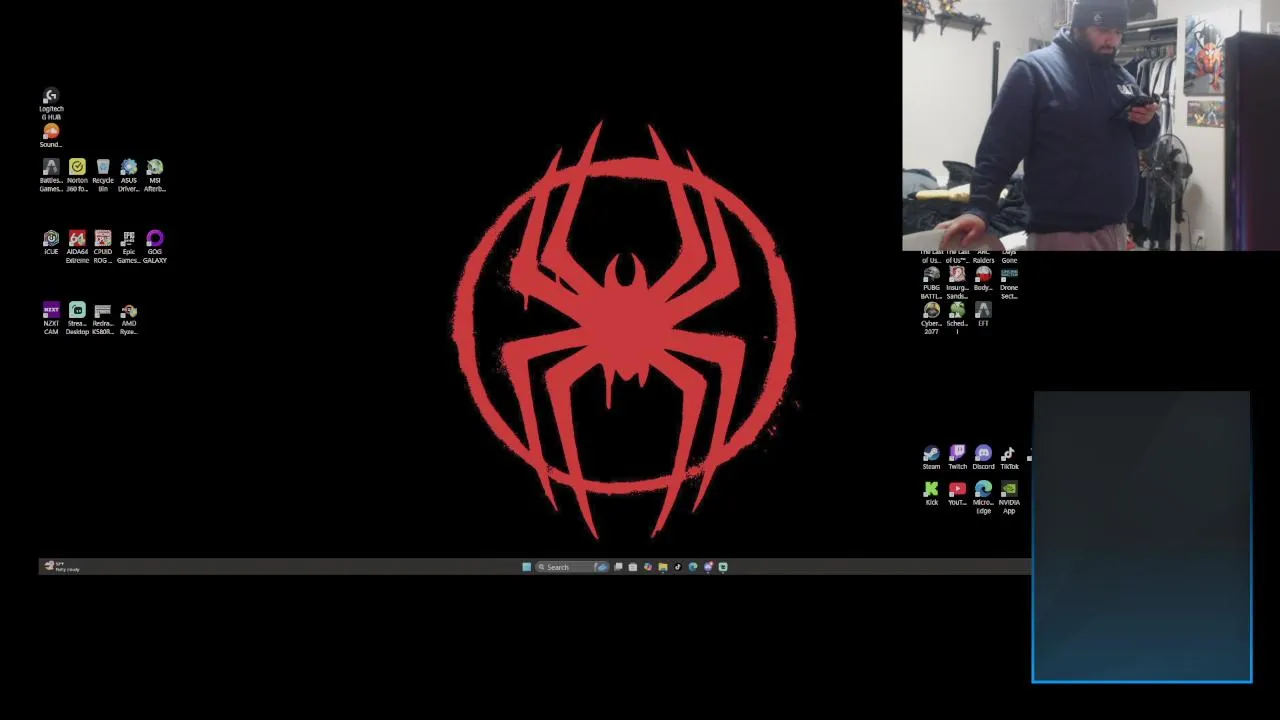Open the EFT desktop shortcut
Screen dimensions: 1280x720
[x=983, y=315]
